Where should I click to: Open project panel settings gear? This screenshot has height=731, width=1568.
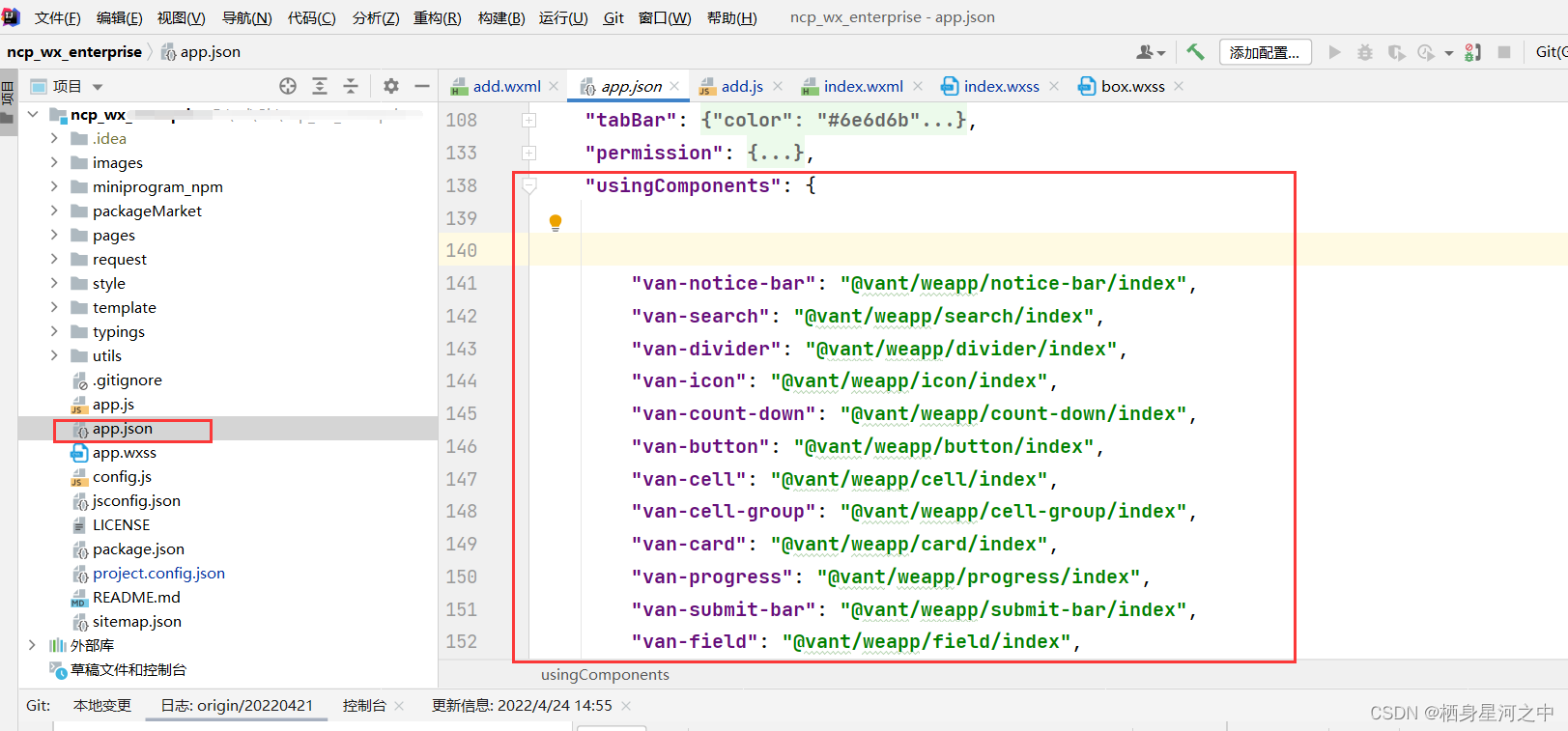[391, 86]
